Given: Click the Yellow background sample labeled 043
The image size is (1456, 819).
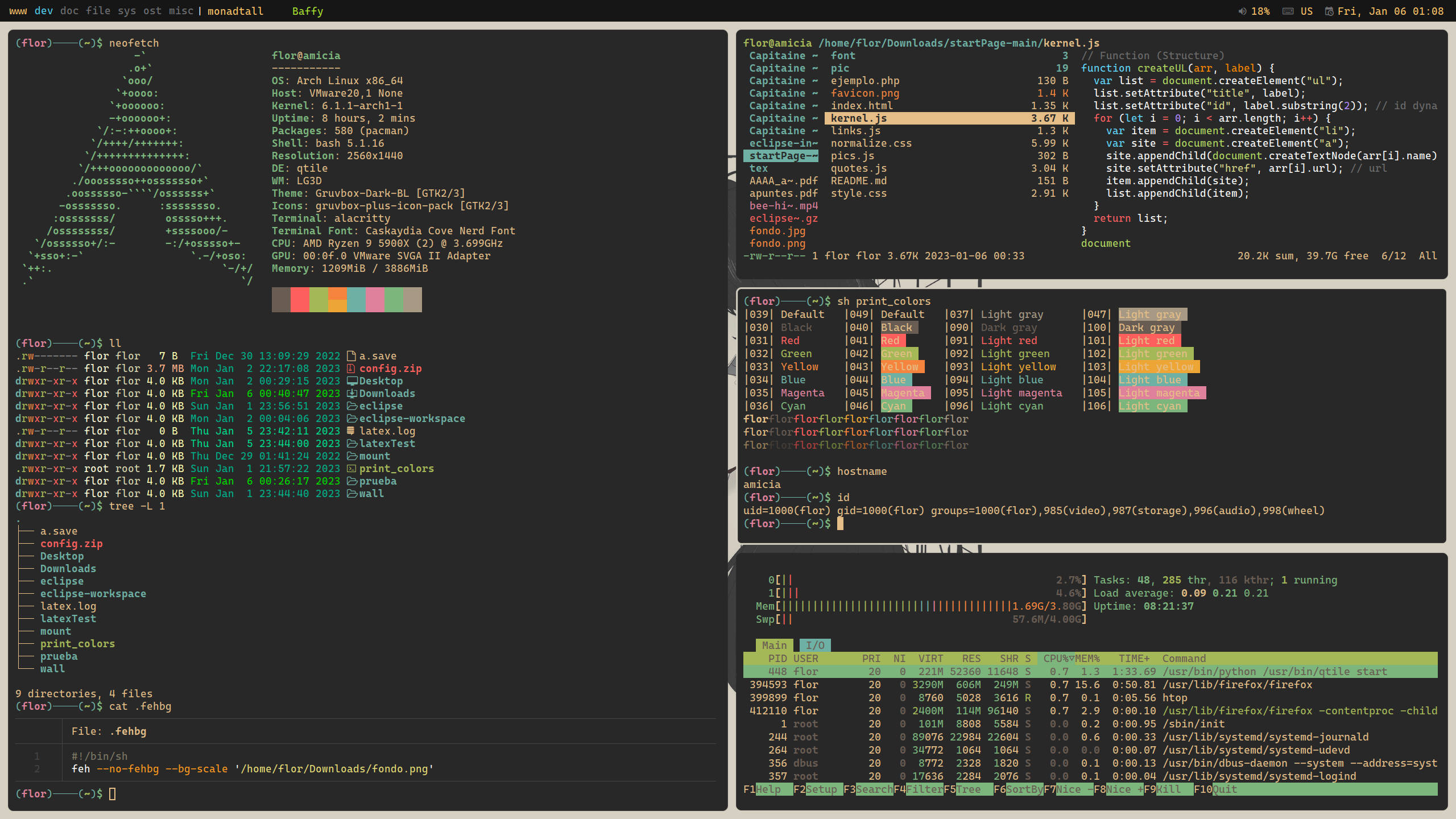Looking at the screenshot, I should click(903, 367).
